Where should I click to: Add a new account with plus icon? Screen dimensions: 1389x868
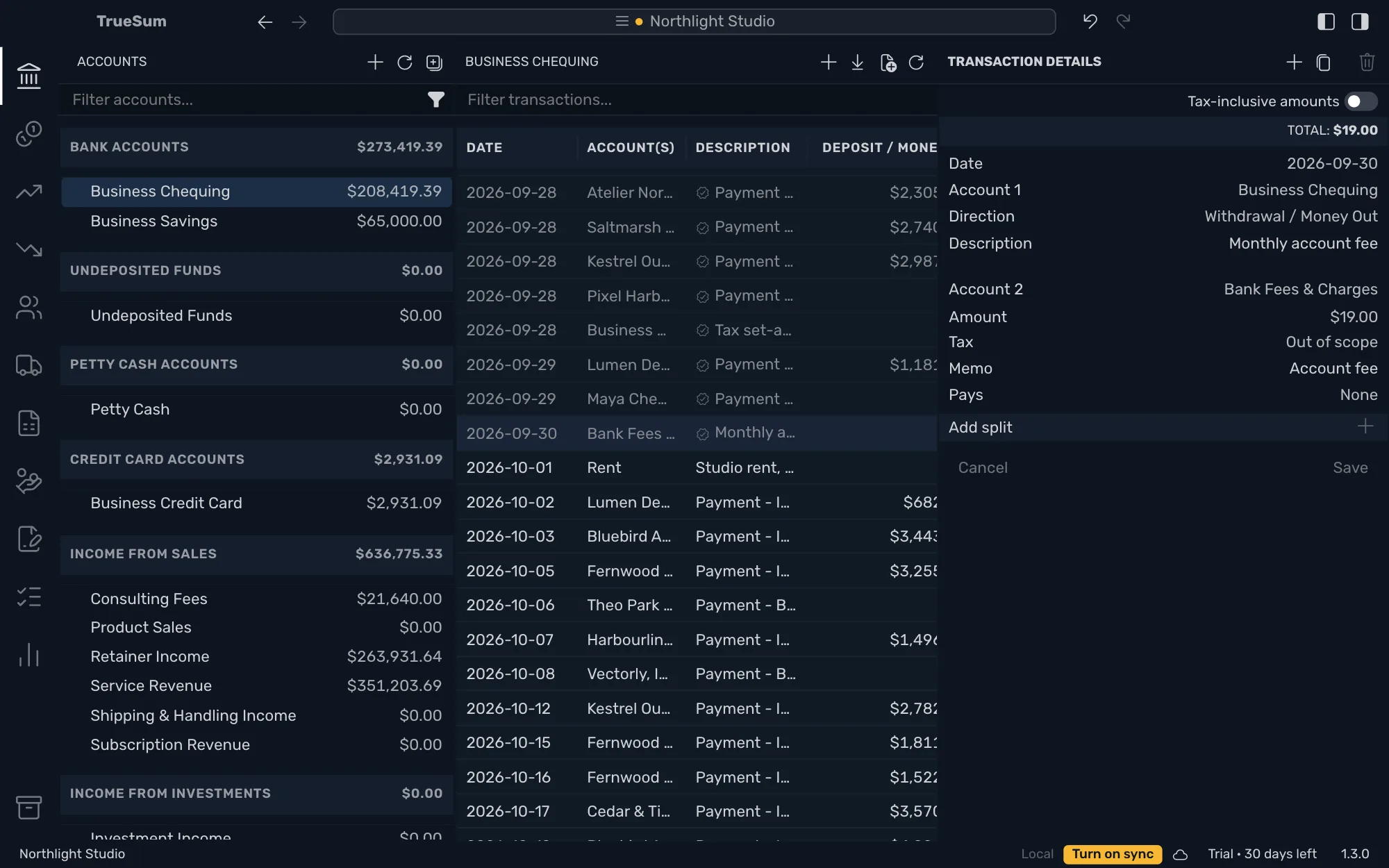375,62
